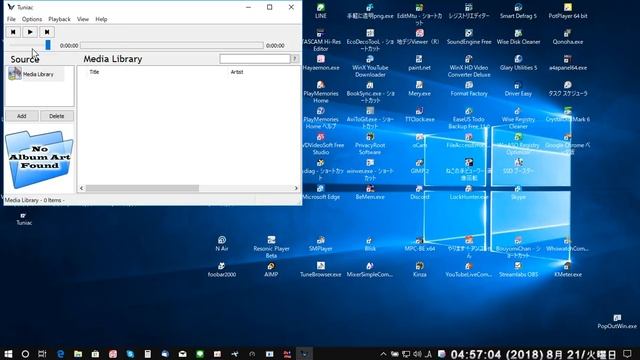Select the Driver Easy desktop icon
The image size is (640, 360).
(518, 89)
